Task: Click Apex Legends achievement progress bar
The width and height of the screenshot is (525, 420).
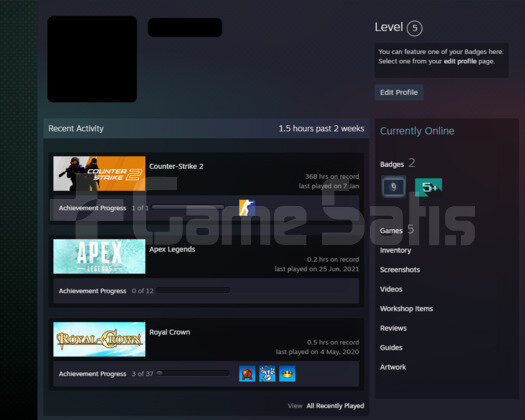Action: (194, 290)
